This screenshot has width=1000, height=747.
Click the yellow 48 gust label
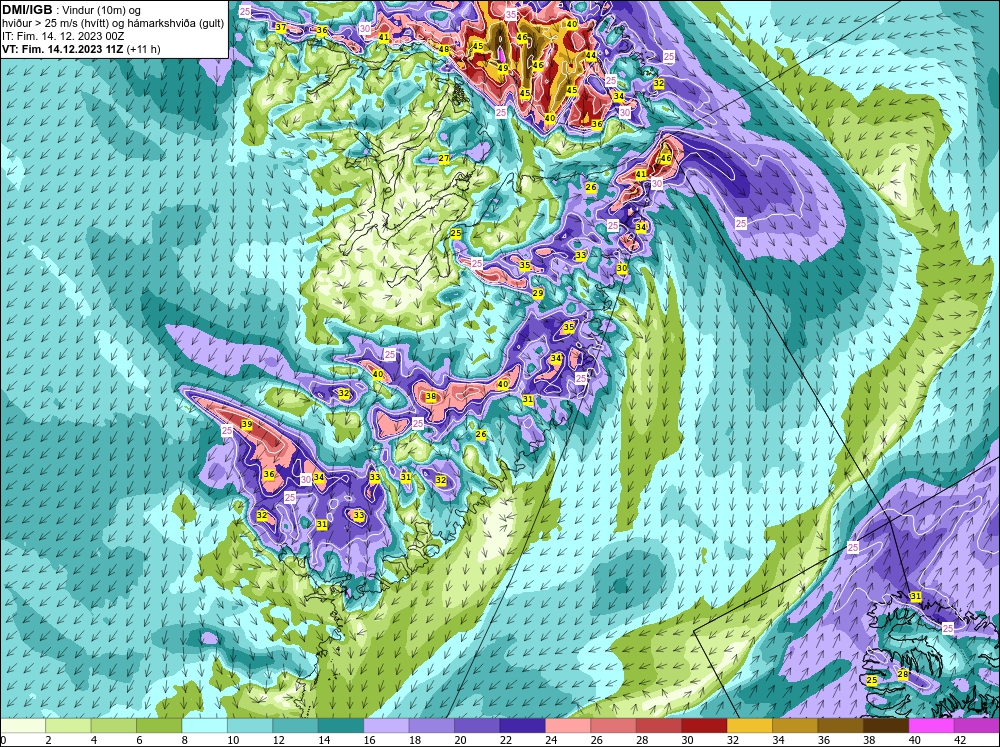444,49
